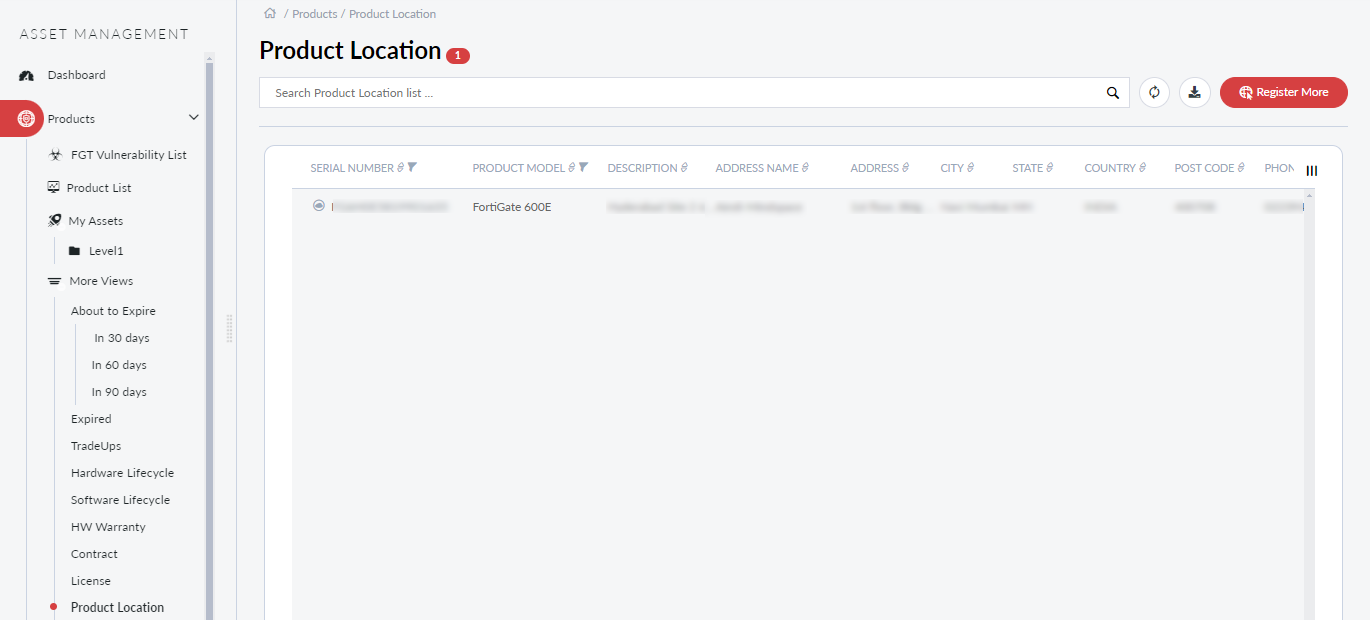
Task: Sort by the PRODUCT MODEL column header
Action: coord(519,168)
